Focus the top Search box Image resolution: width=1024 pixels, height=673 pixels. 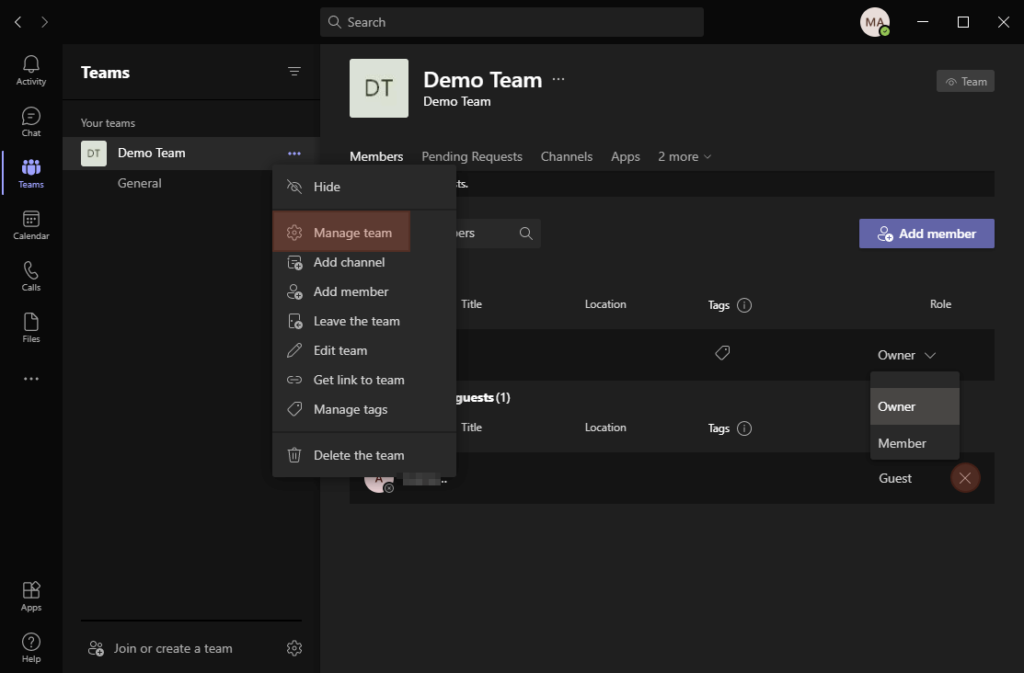(511, 22)
